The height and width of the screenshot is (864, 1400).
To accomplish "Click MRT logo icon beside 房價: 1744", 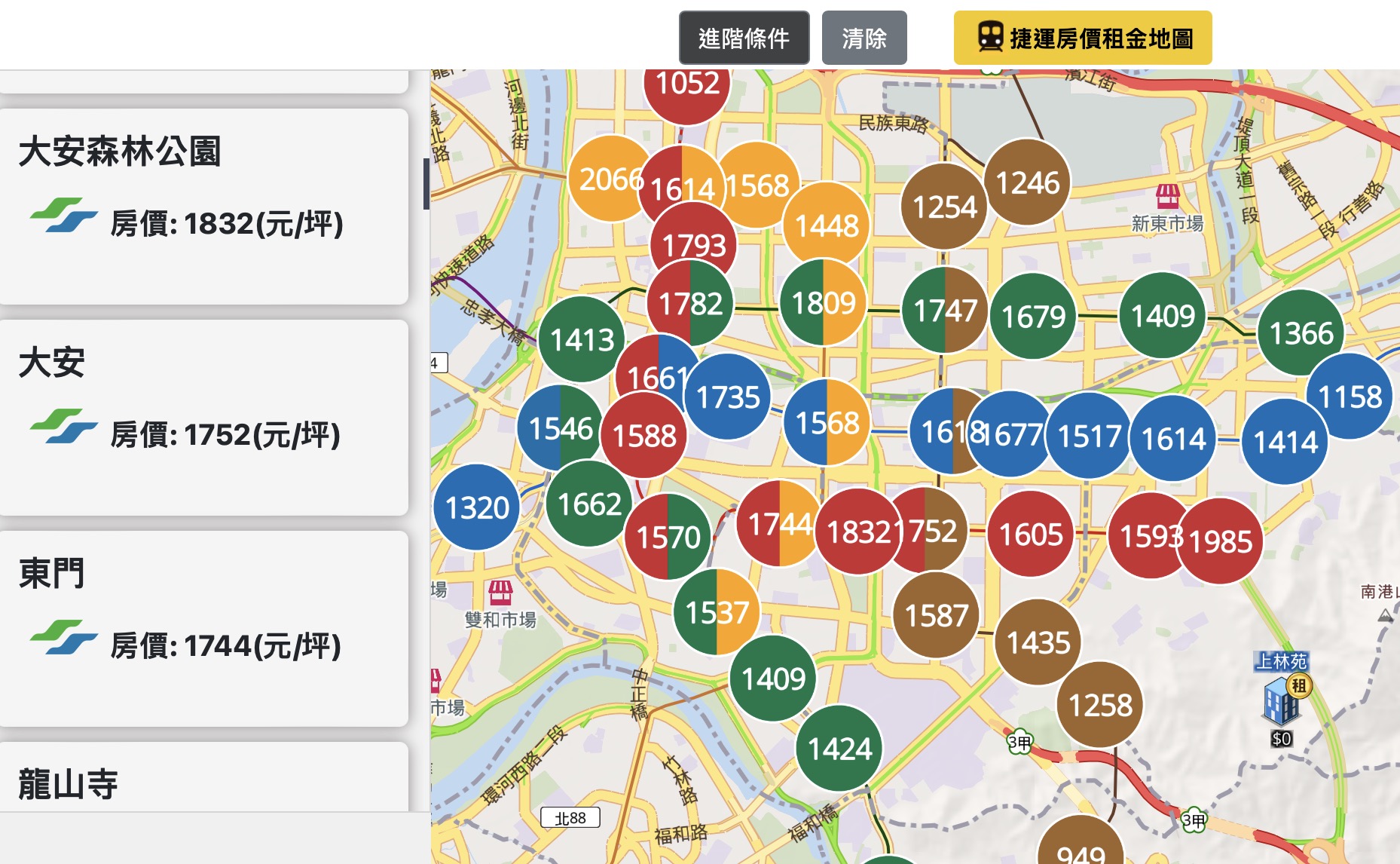I will pos(63,638).
